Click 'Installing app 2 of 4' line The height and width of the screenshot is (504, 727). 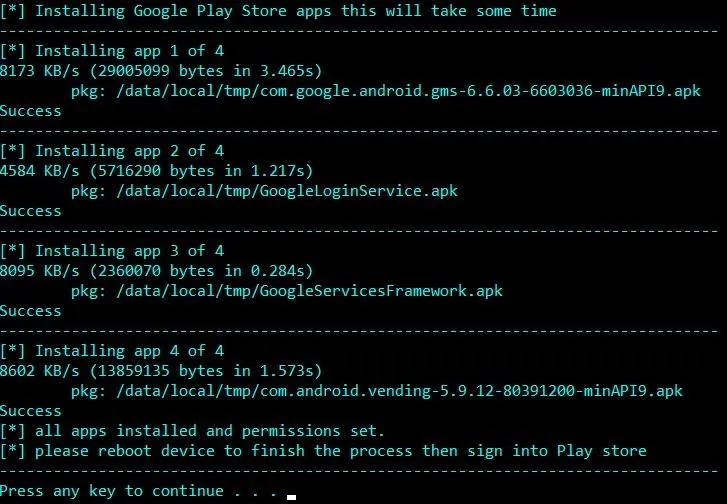pyautogui.click(x=112, y=151)
